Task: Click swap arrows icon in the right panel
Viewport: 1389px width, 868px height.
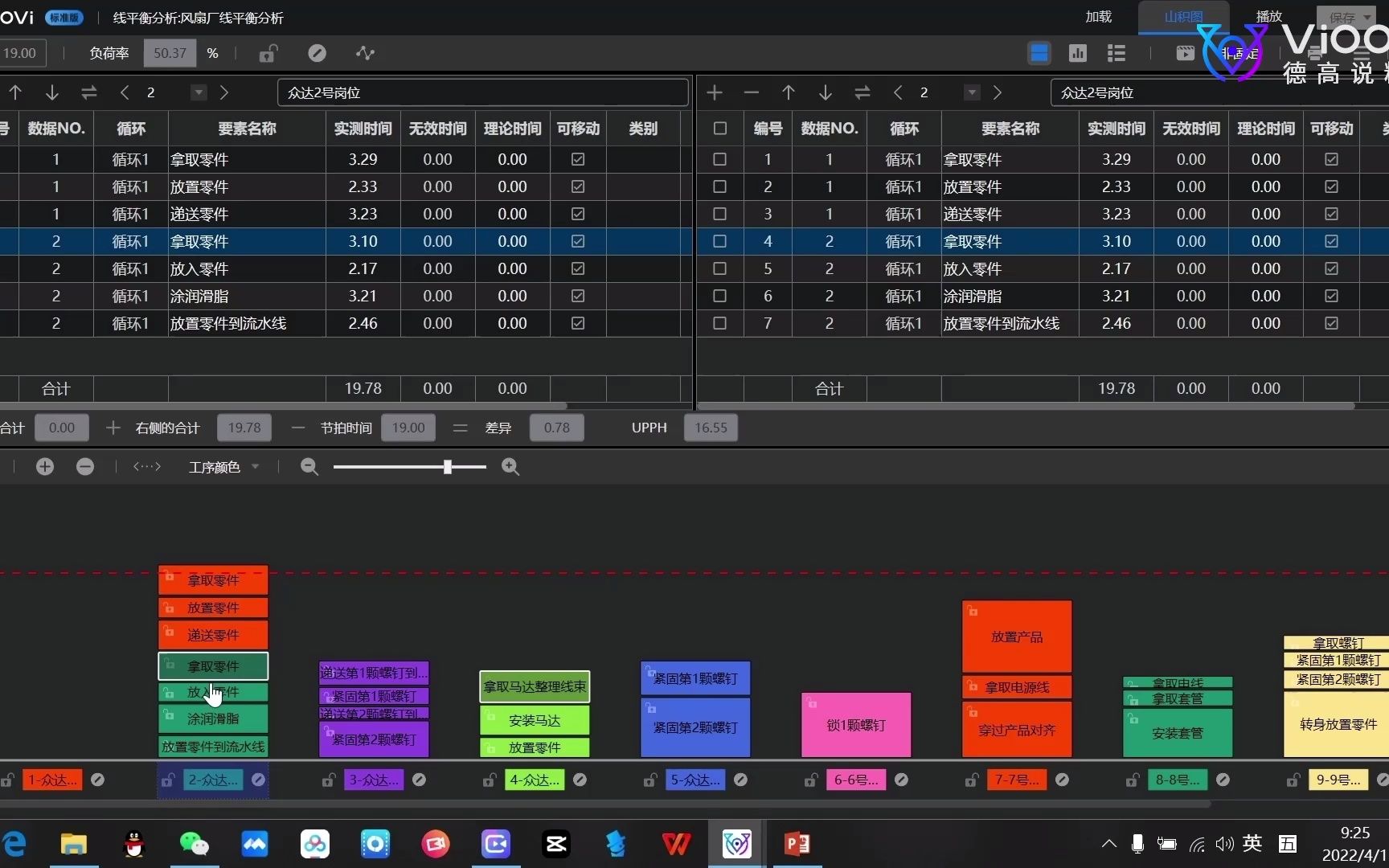Action: tap(862, 92)
